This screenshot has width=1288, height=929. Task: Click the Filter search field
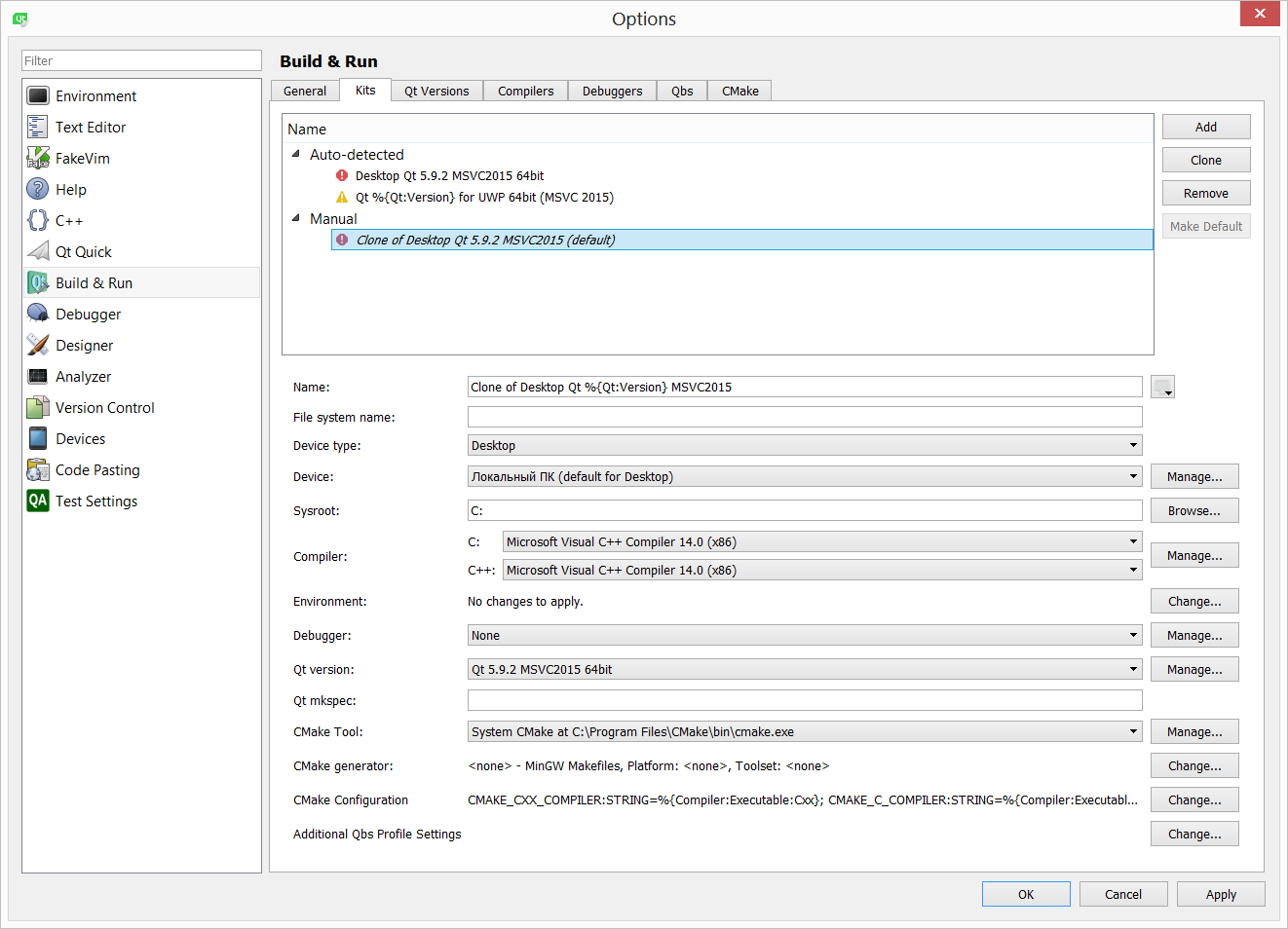point(141,60)
